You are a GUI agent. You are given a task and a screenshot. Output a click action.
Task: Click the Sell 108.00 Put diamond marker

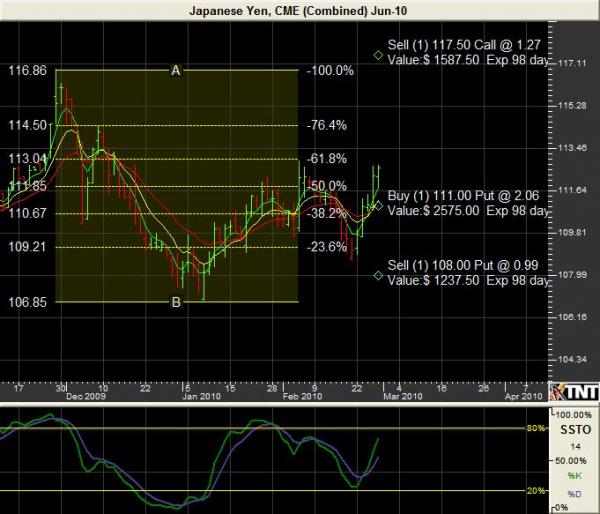click(377, 275)
